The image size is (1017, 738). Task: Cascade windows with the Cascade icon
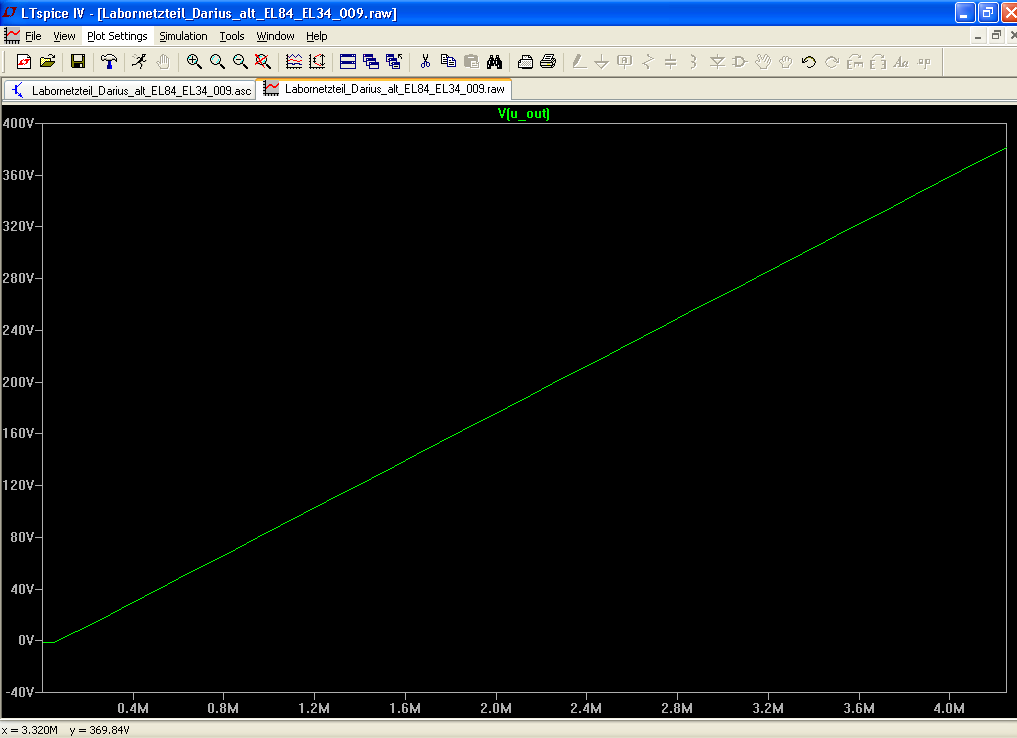371,62
